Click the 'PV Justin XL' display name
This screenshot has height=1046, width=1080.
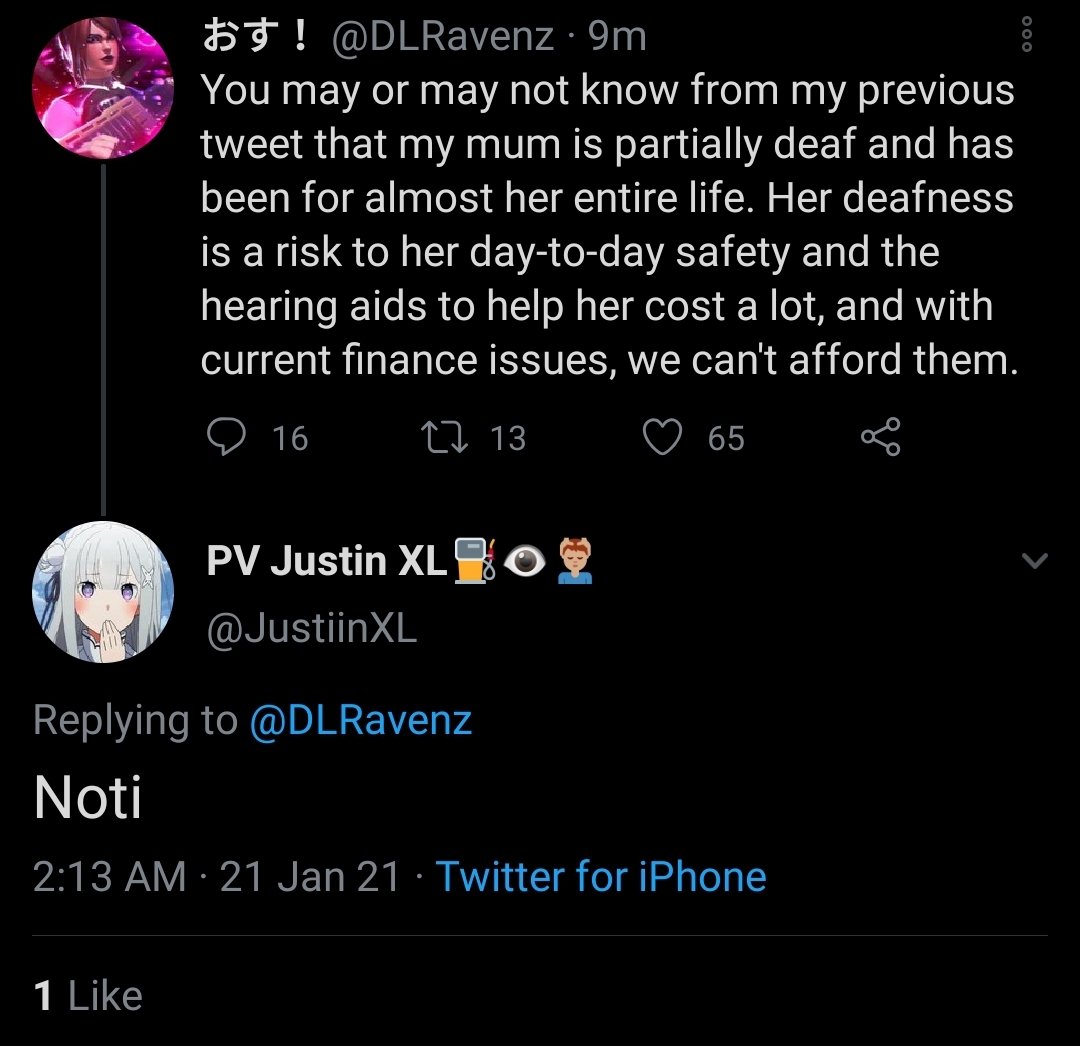point(326,561)
